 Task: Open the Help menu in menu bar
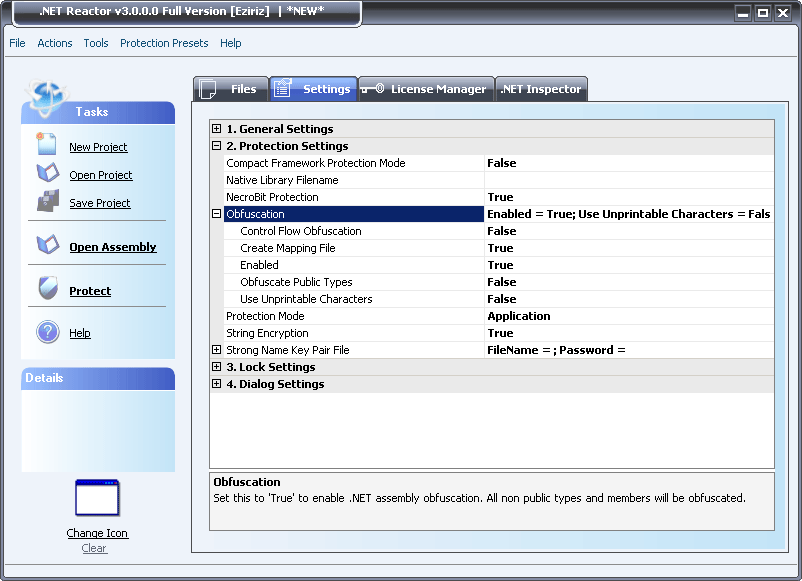point(231,43)
